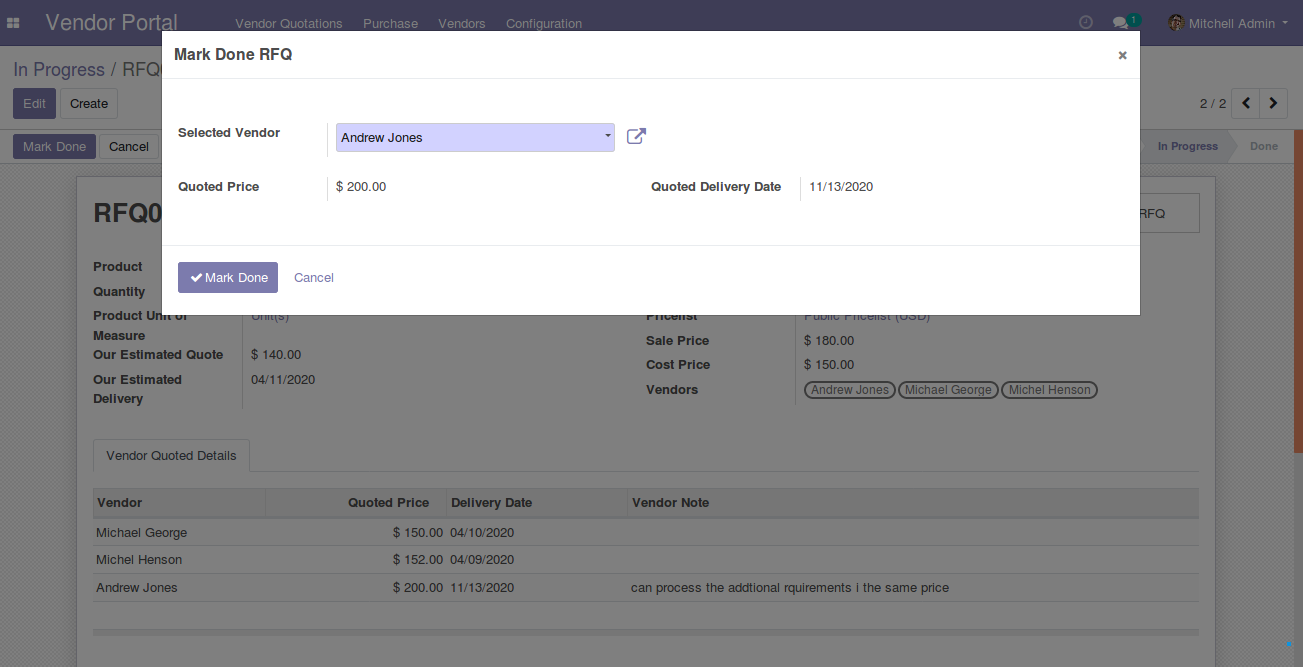Image resolution: width=1303 pixels, height=667 pixels.
Task: Open the activities clock icon
Action: tap(1086, 23)
